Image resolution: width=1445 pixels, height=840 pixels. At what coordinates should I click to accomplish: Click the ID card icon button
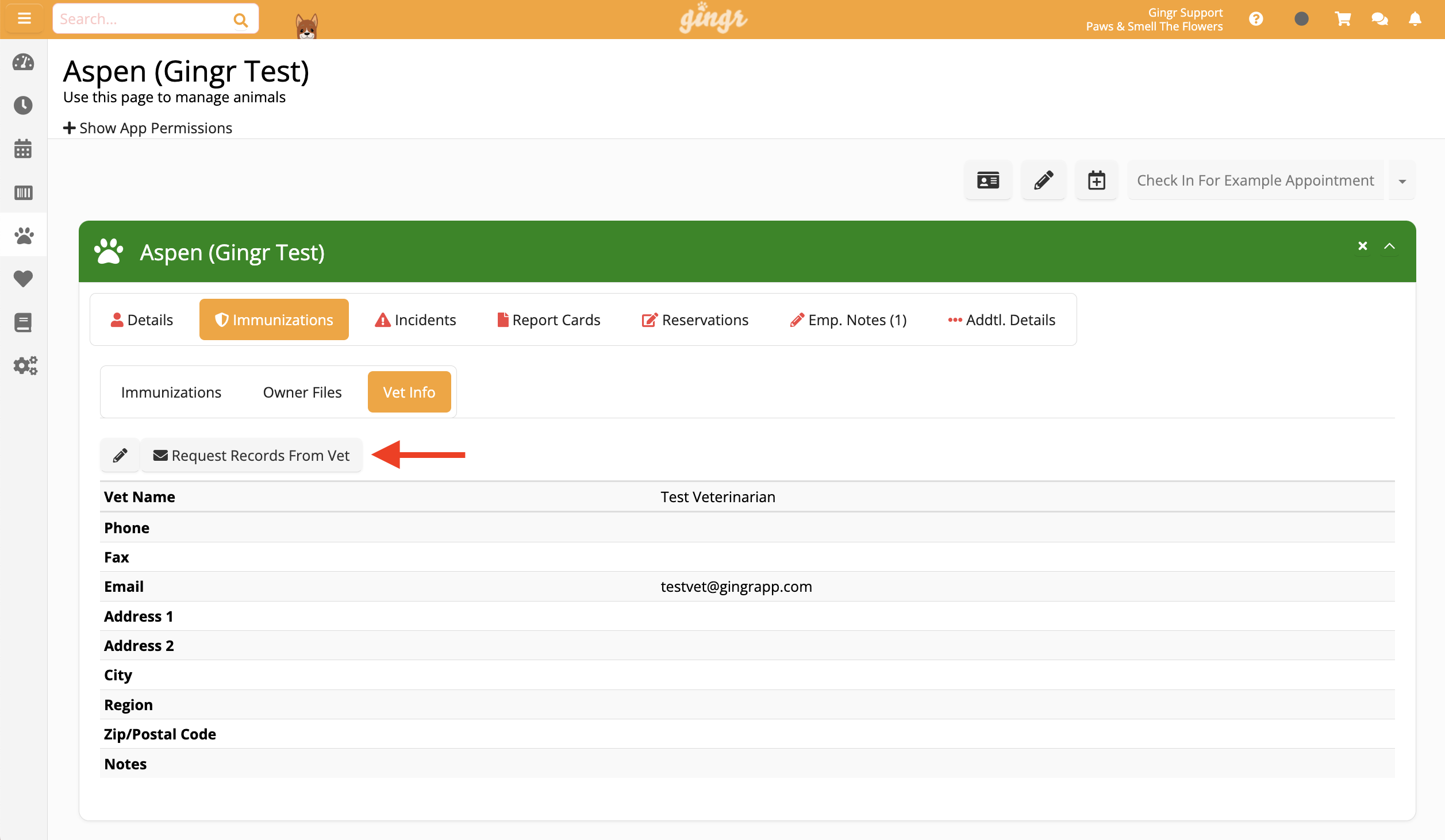[x=988, y=180]
